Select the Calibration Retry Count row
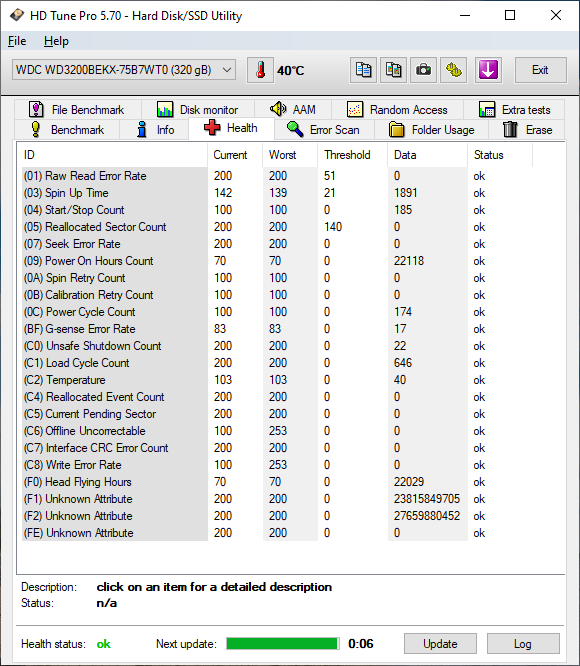The height and width of the screenshot is (666, 580). click(x=277, y=295)
